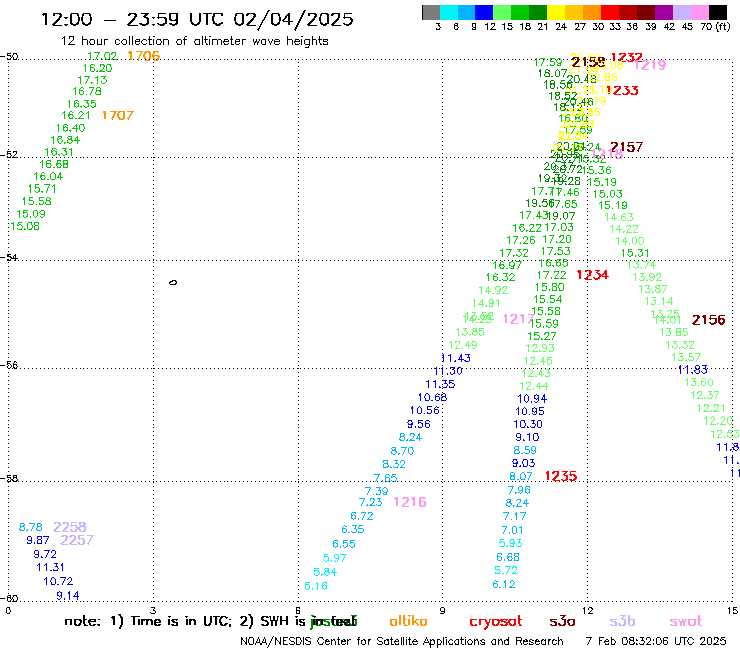740x650 pixels.
Task: Click the title '12:00 – 23:59 UTC 02/04/2025'
Action: (197, 19)
